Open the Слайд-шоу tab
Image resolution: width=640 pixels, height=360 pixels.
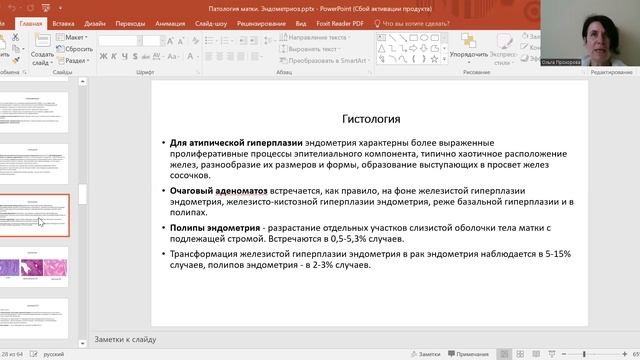(211, 24)
